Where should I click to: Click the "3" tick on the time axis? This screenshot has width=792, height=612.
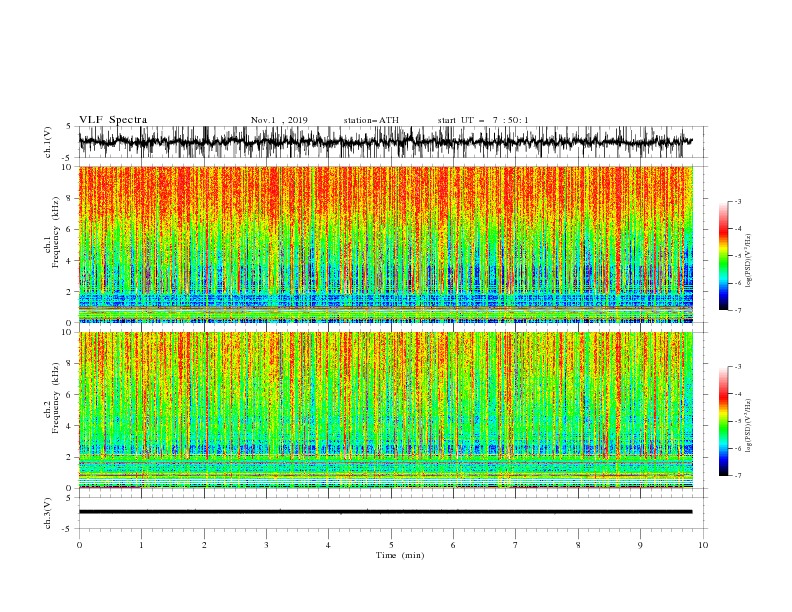click(x=266, y=545)
